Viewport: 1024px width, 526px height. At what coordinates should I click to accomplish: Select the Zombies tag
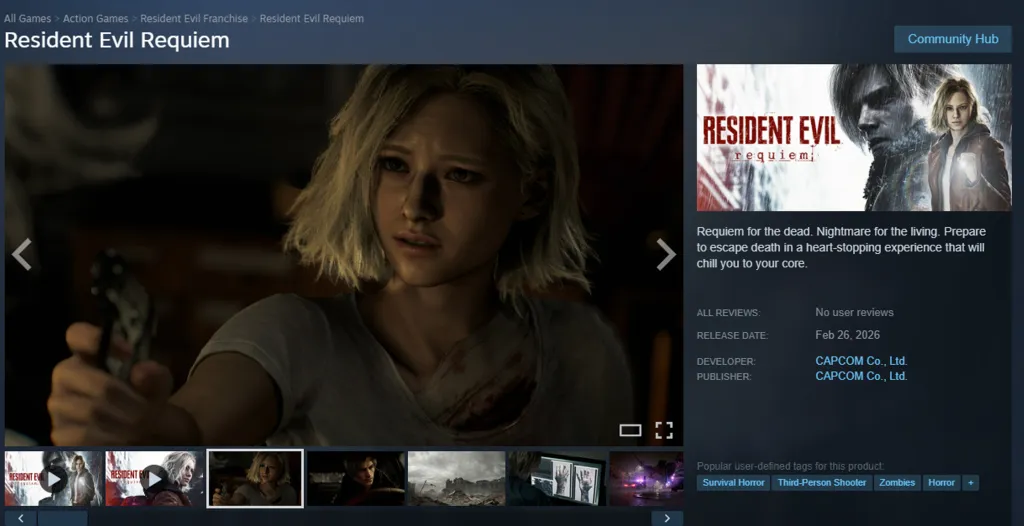click(897, 483)
